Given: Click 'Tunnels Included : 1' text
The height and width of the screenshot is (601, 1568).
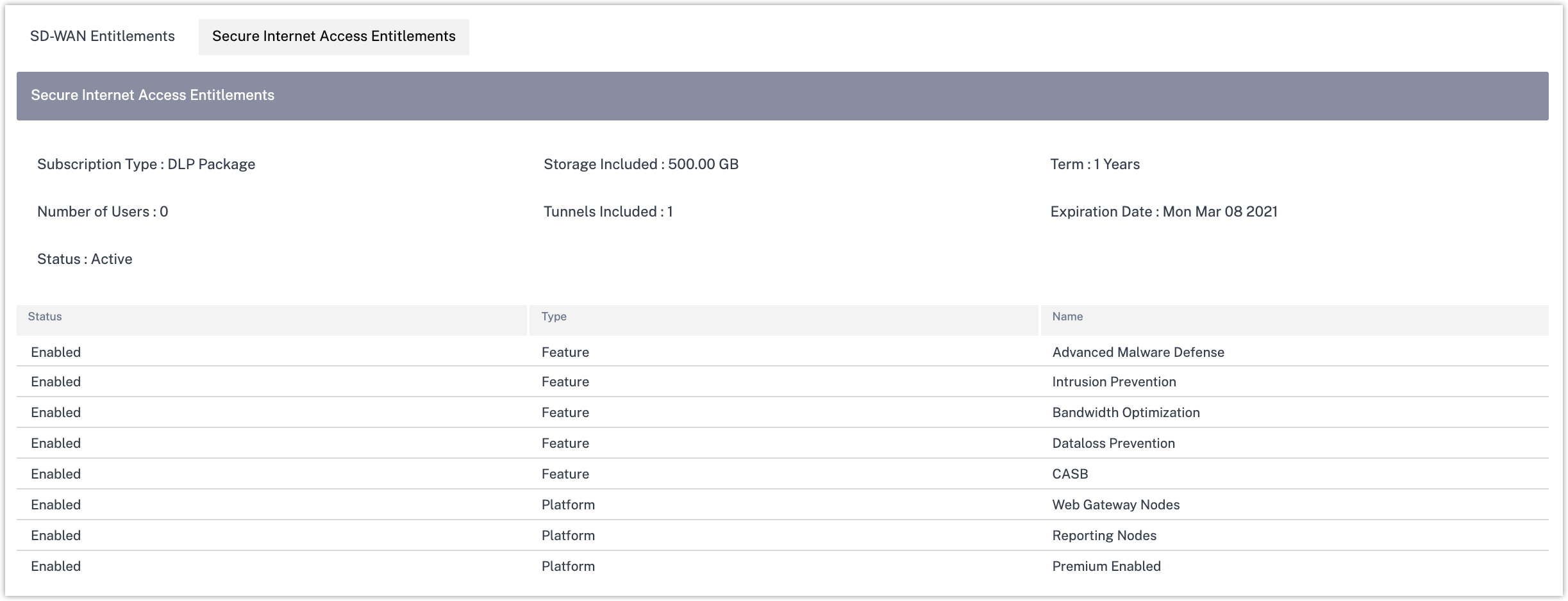Looking at the screenshot, I should [x=608, y=212].
